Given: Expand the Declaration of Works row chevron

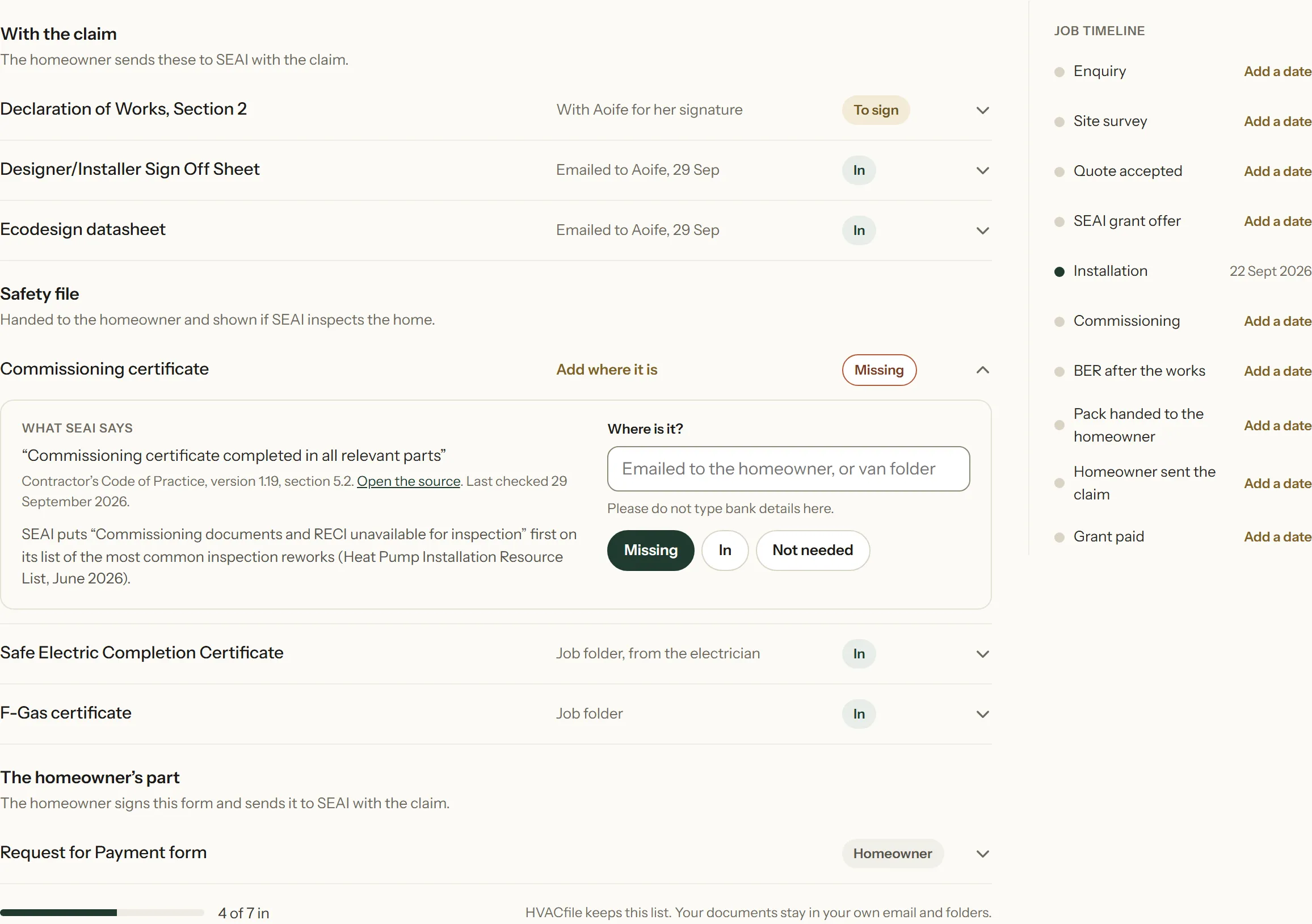Looking at the screenshot, I should tap(982, 110).
